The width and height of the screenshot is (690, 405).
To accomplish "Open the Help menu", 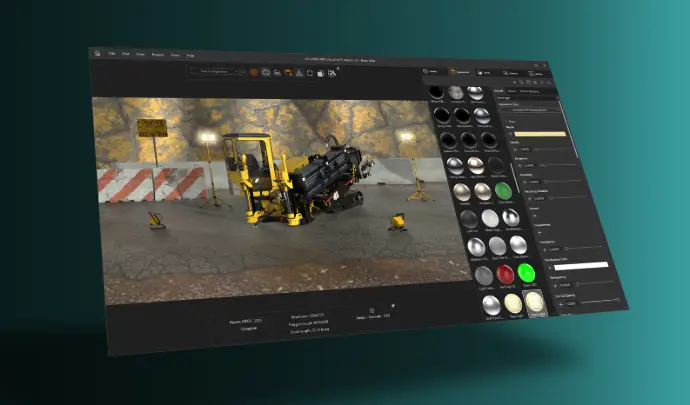I will click(191, 56).
